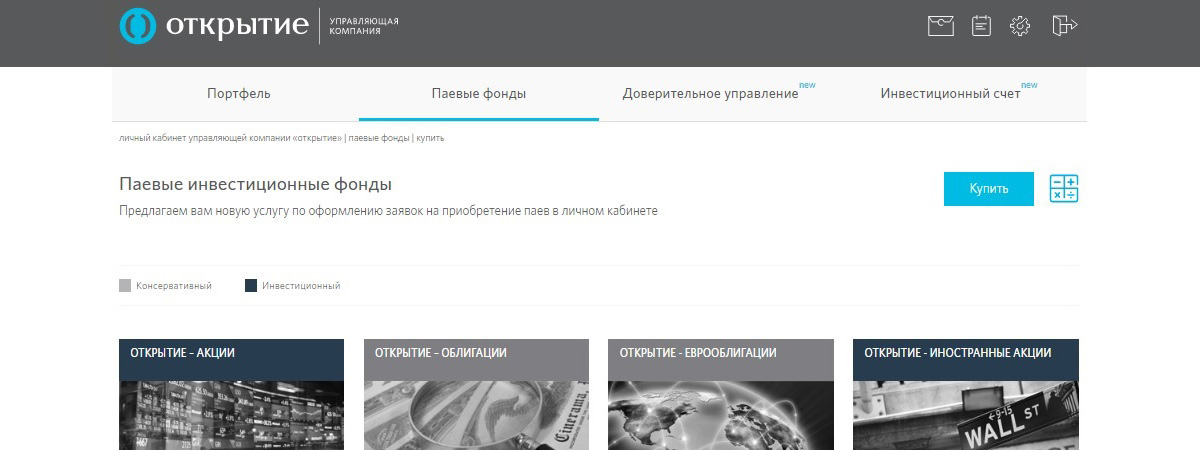Switch to the Портфель tab

pyautogui.click(x=239, y=94)
